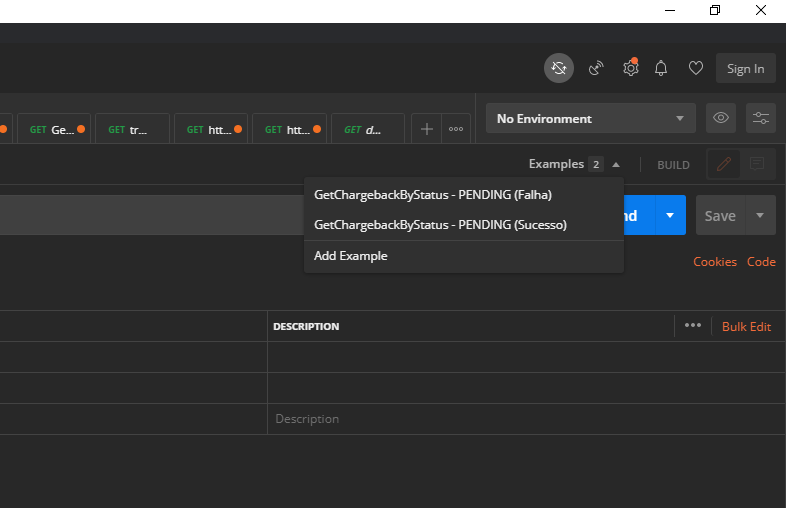
Task: Restore down the Postman window
Action: click(x=715, y=11)
